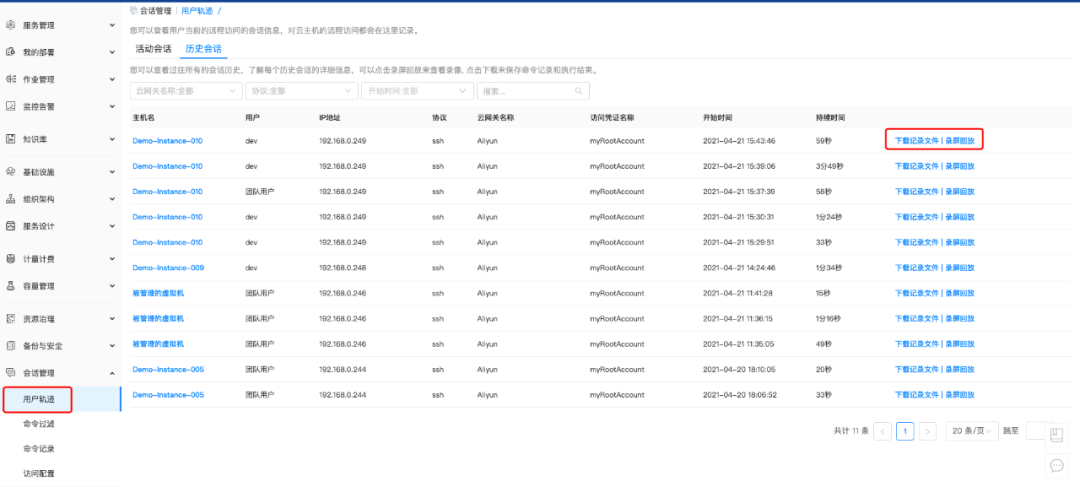Click the 开始时间 column header

[x=718, y=118]
